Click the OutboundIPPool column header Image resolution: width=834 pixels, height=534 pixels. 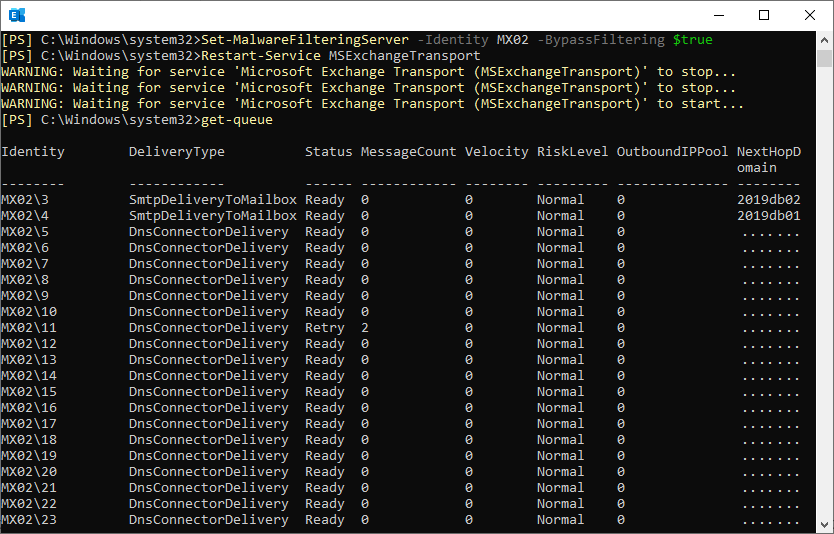tap(672, 152)
